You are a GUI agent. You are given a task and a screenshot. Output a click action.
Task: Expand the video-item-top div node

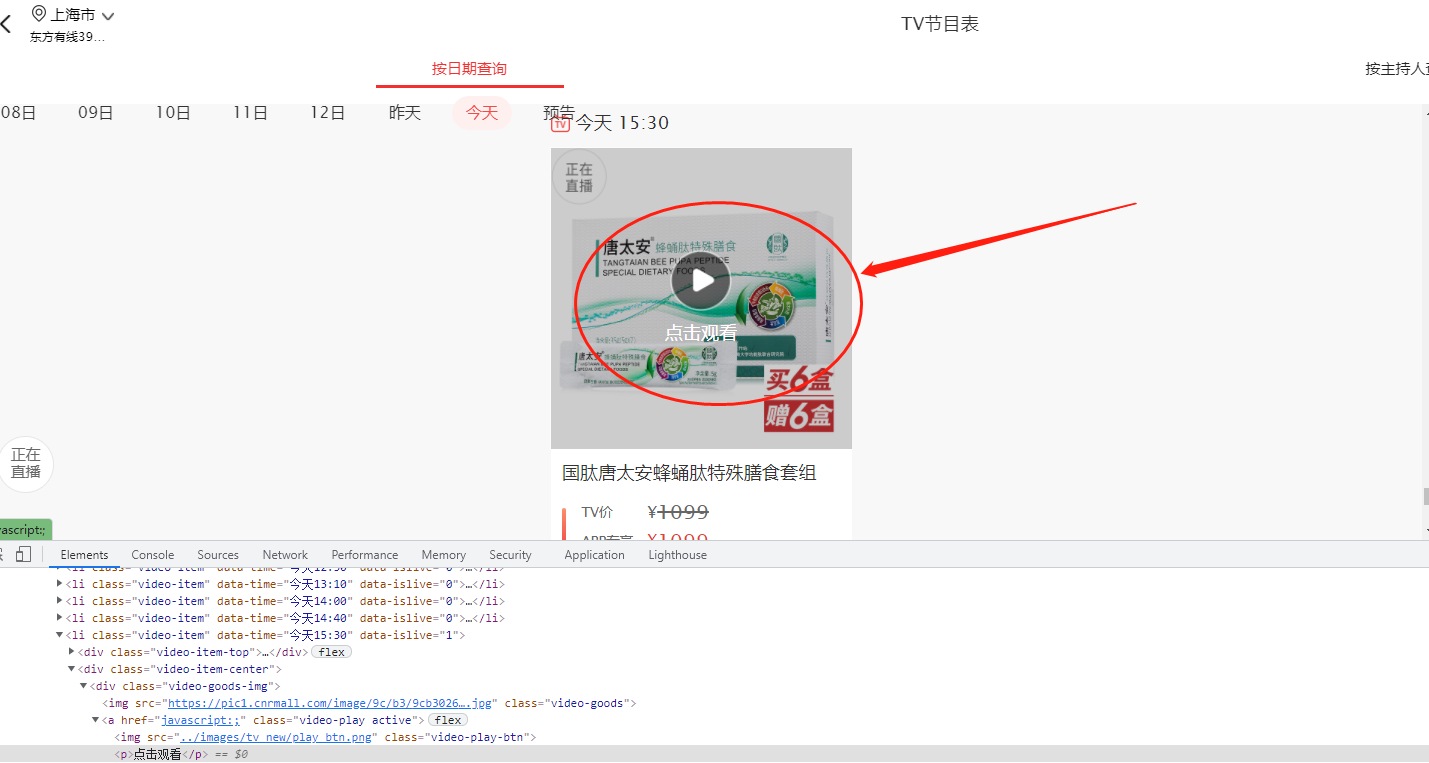pyautogui.click(x=72, y=652)
